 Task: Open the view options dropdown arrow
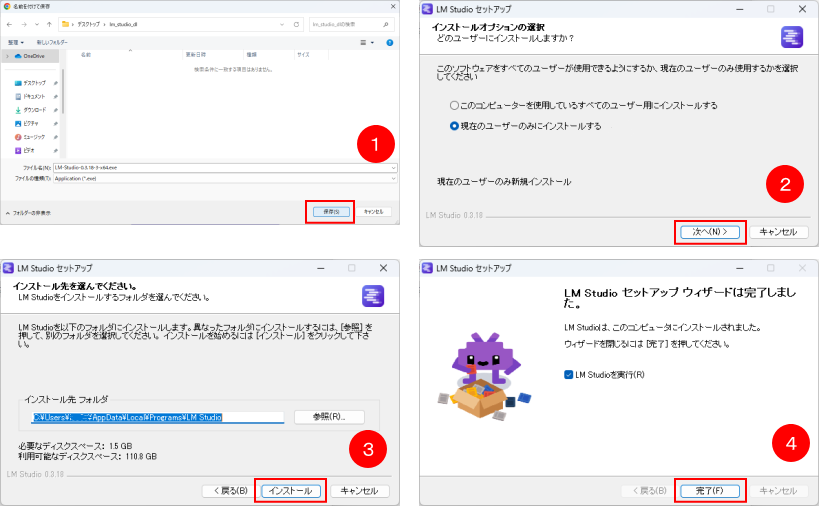coord(372,43)
